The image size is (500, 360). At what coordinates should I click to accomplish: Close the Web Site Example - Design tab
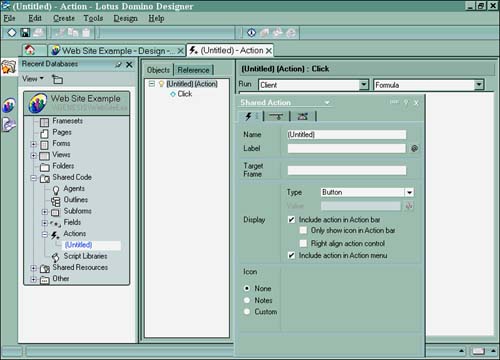(x=180, y=51)
